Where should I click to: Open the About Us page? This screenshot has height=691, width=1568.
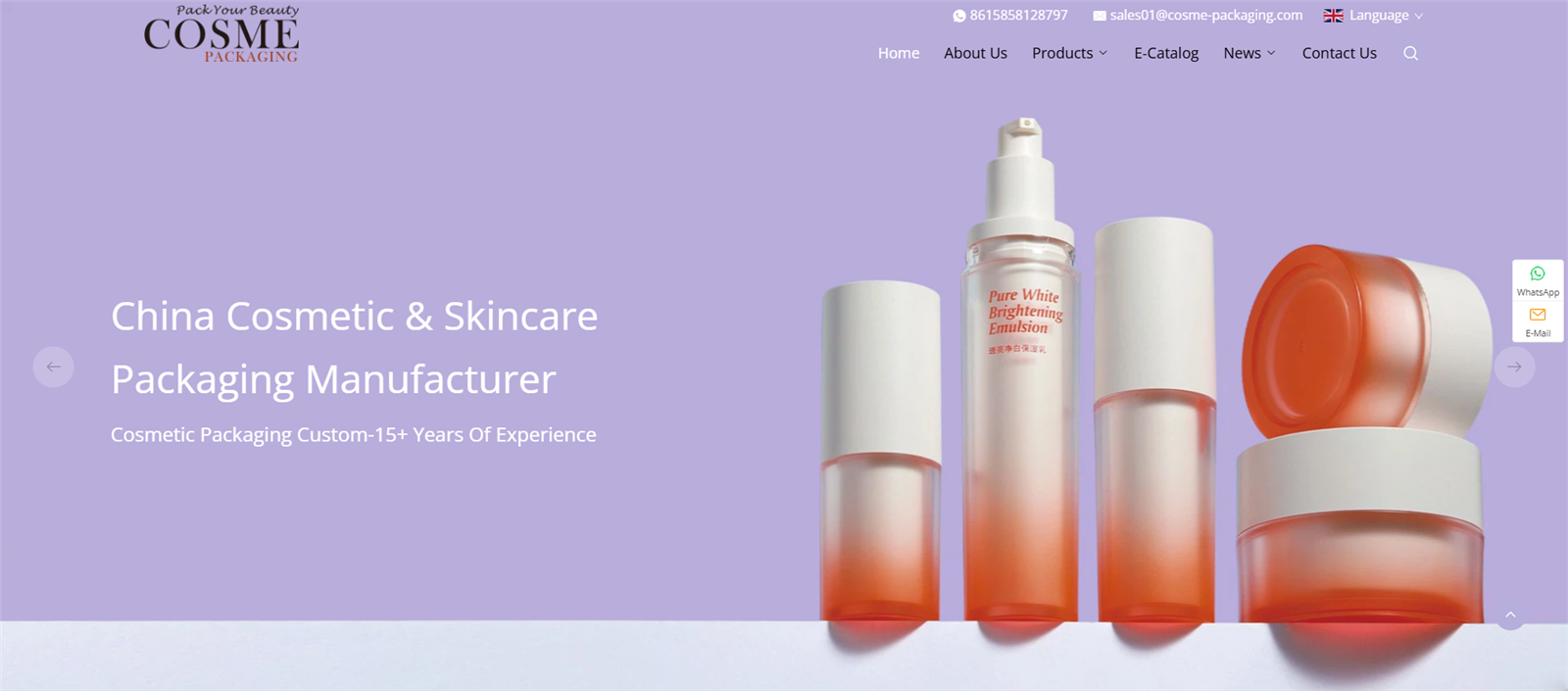(x=975, y=53)
